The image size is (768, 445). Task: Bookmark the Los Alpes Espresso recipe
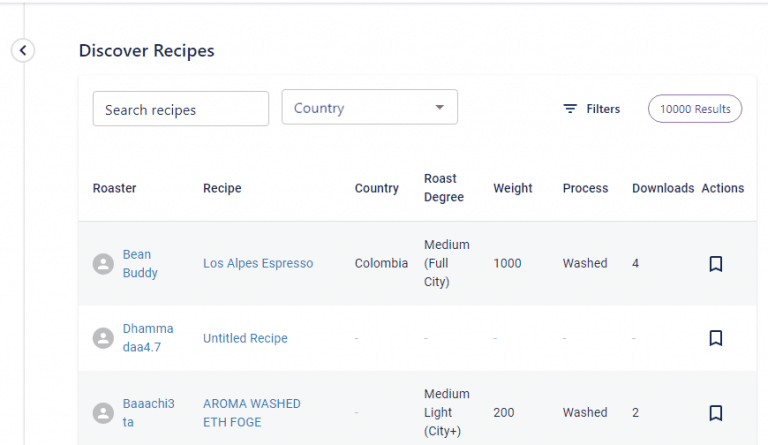pos(715,264)
